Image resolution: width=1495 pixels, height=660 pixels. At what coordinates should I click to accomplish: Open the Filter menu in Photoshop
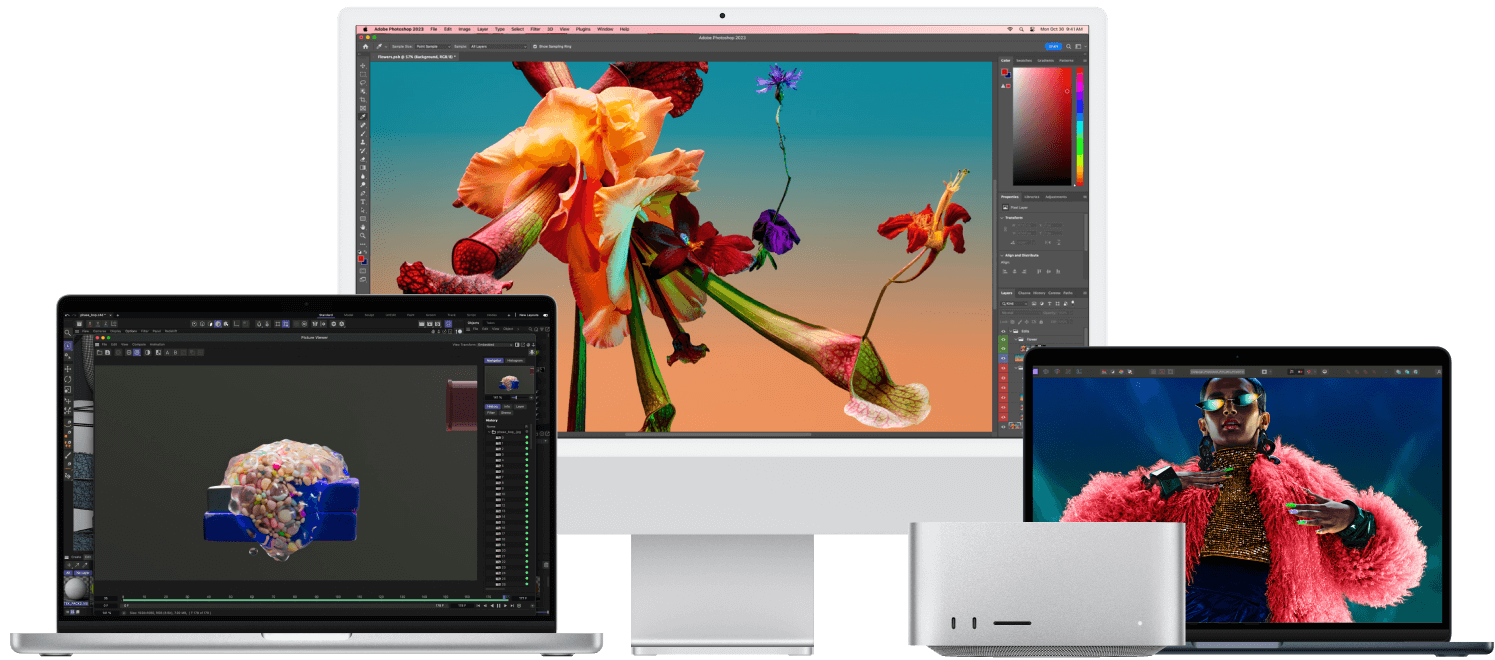click(535, 29)
